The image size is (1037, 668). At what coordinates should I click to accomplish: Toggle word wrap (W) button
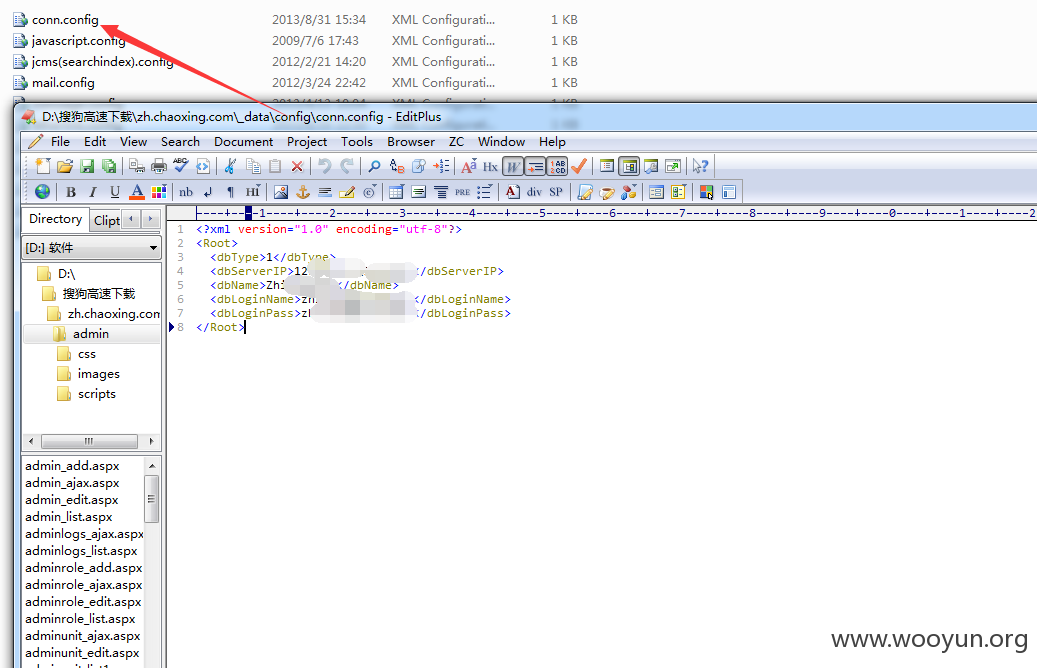pos(513,166)
